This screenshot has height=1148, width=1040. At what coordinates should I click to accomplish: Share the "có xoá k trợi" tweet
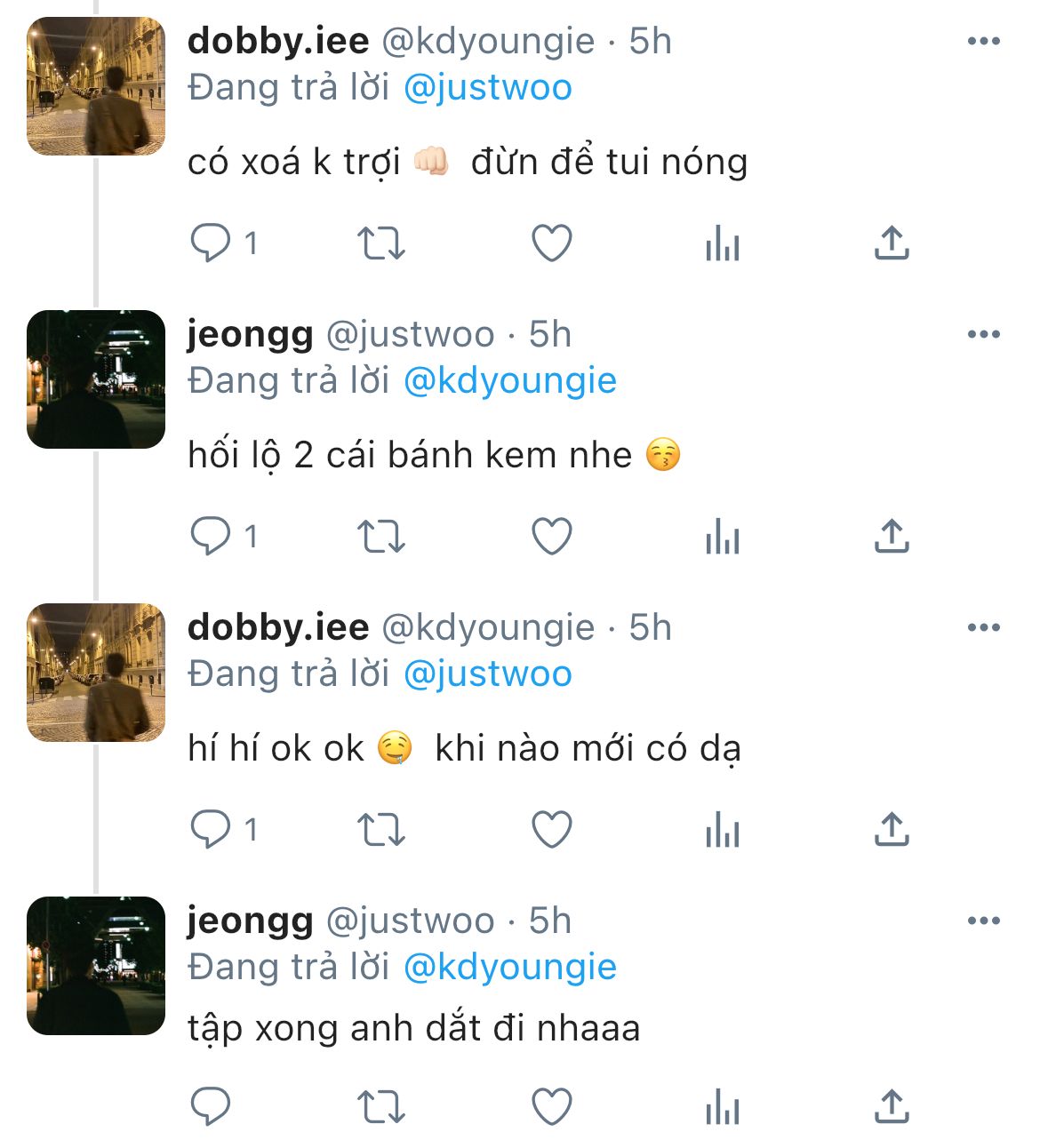(891, 243)
